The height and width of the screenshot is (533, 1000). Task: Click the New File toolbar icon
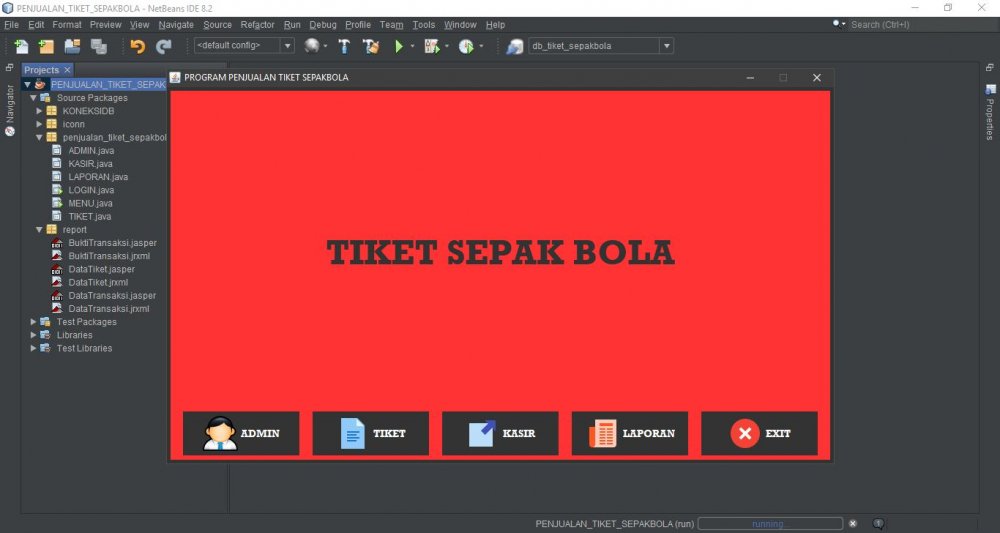(x=21, y=46)
